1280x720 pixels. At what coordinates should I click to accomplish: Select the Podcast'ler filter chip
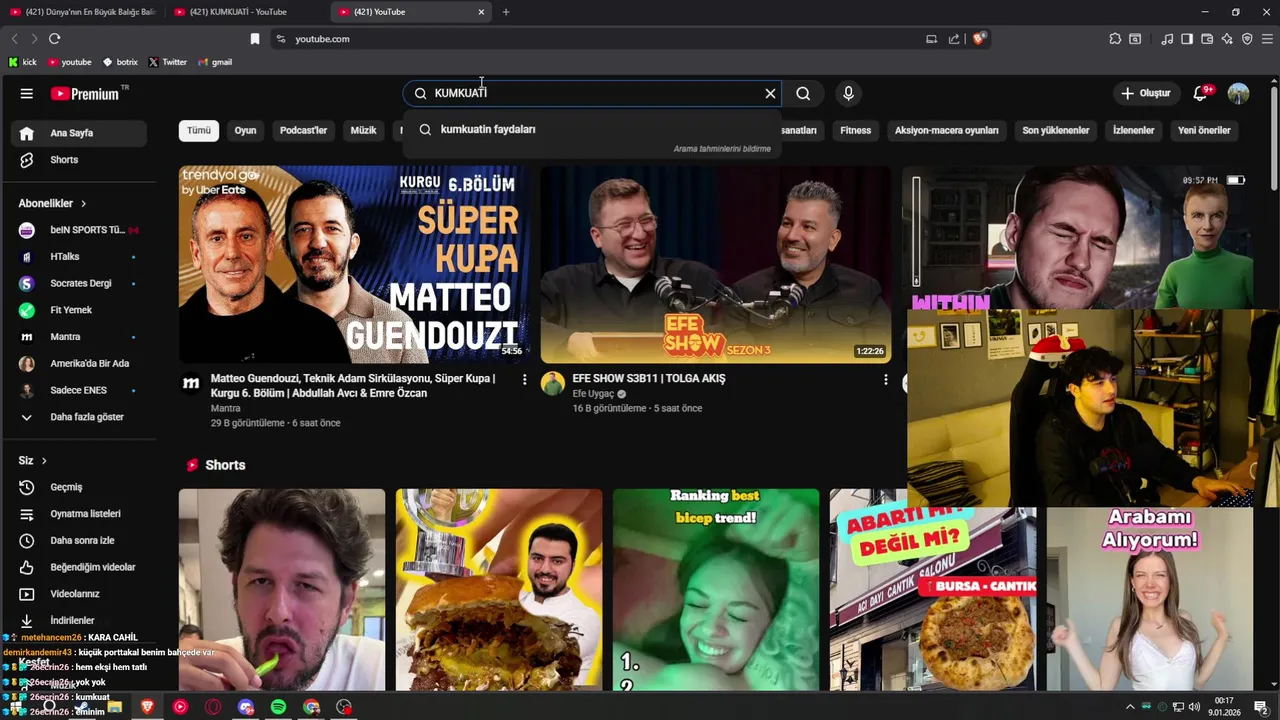click(303, 130)
